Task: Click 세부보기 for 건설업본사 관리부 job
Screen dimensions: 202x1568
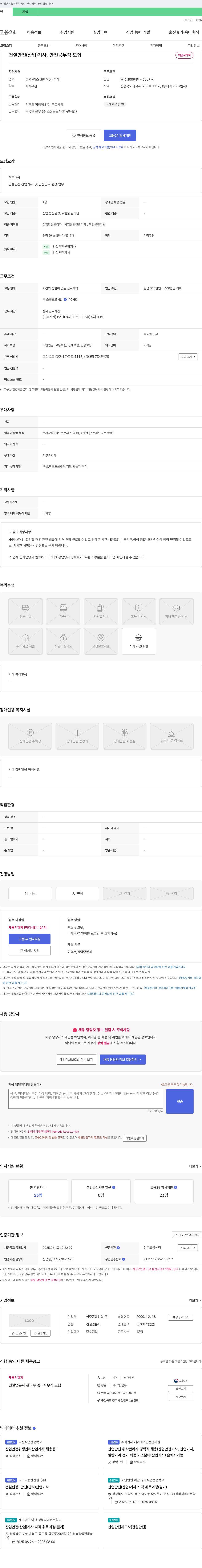Action: point(181,1397)
